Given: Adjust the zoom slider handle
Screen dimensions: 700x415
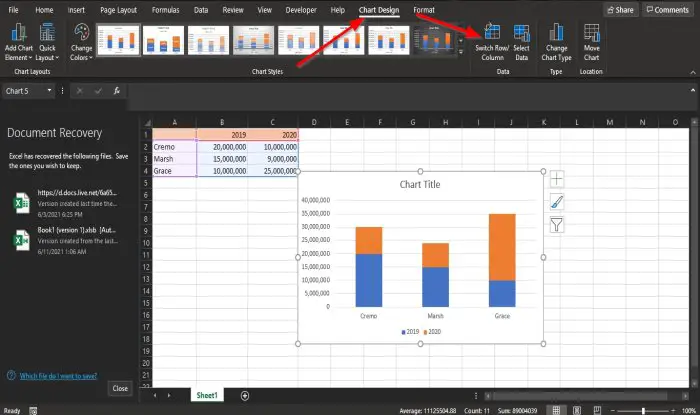Looking at the screenshot, I should (x=643, y=411).
